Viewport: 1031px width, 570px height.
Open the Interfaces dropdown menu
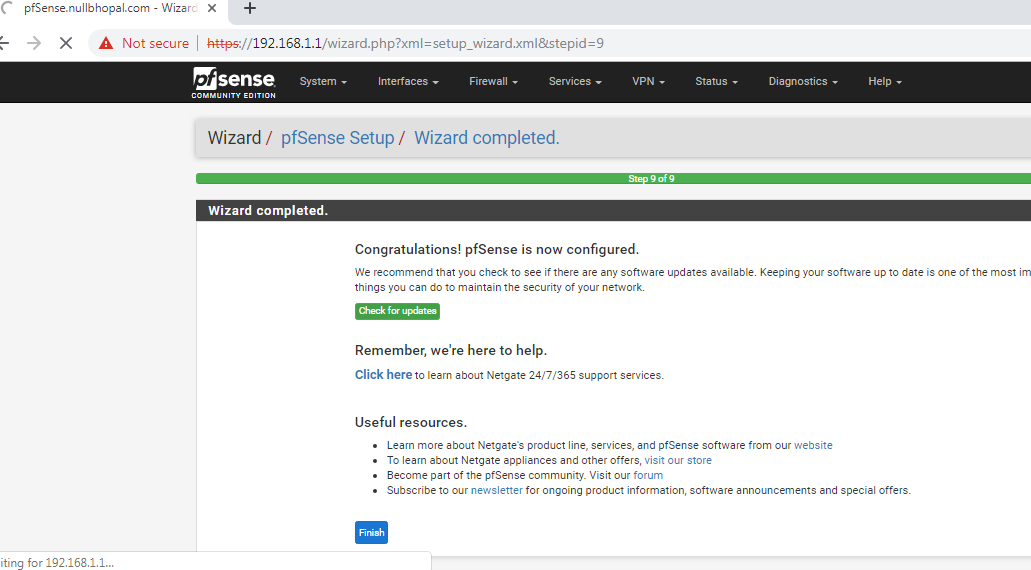point(408,82)
